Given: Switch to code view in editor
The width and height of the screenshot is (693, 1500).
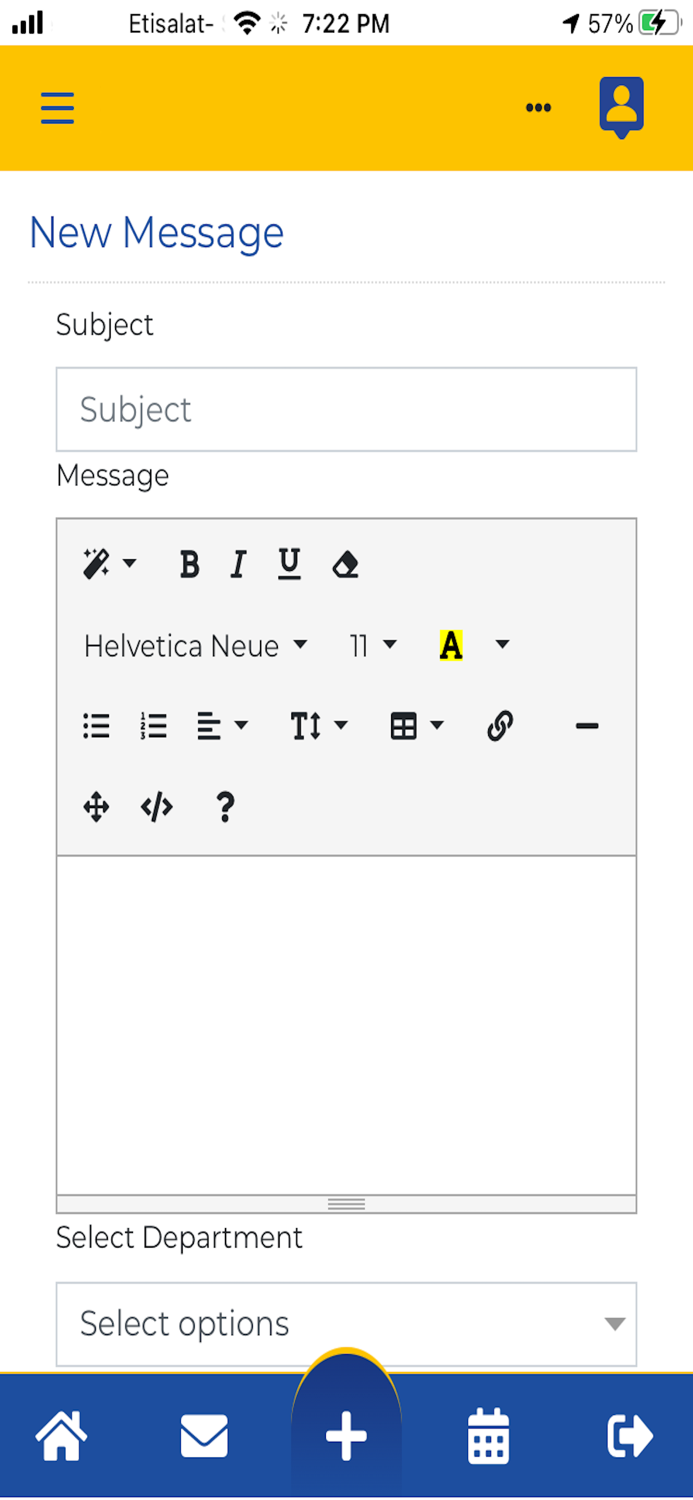Looking at the screenshot, I should [x=157, y=807].
